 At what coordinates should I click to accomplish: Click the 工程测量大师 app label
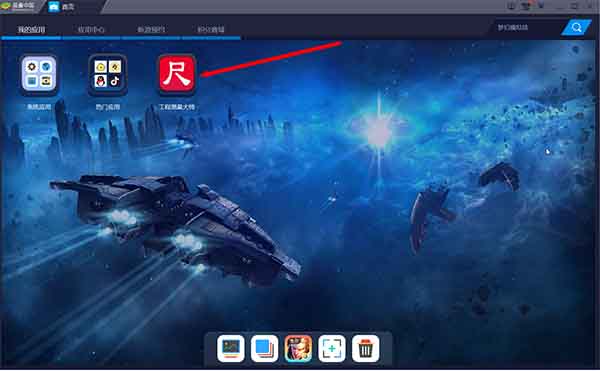click(177, 107)
